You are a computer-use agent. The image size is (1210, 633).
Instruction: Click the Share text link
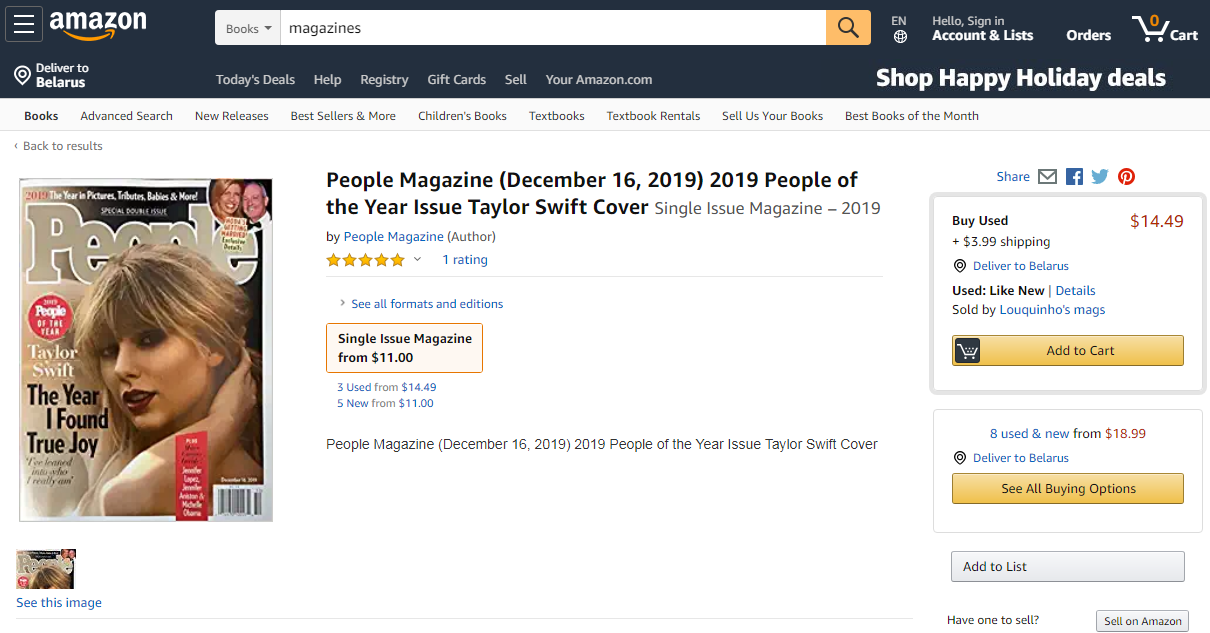pos(1013,177)
